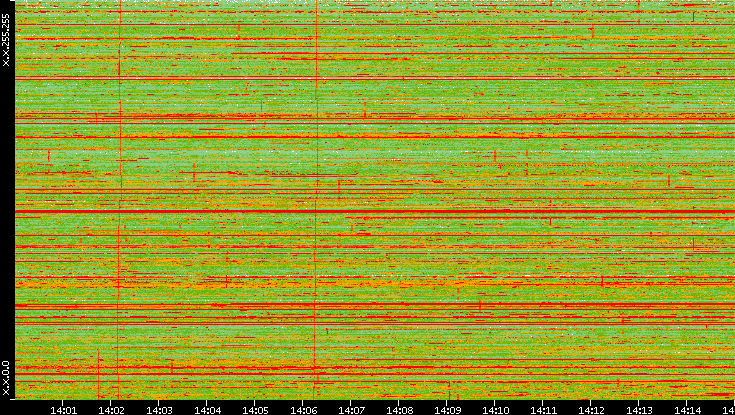Select the 14:09 time axis label
Viewport: 735px width, 415px height.
[x=448, y=410]
